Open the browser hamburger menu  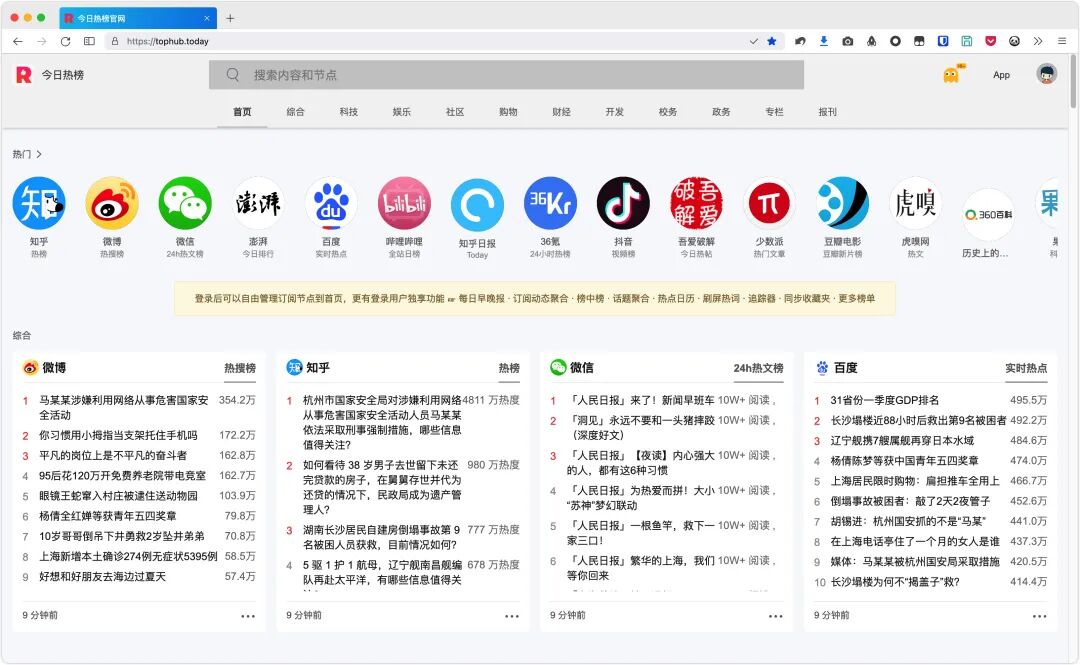(x=1062, y=41)
